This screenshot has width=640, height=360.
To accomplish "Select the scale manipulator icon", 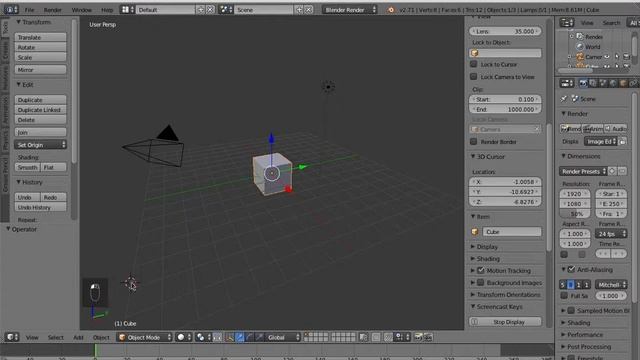I will 259,337.
